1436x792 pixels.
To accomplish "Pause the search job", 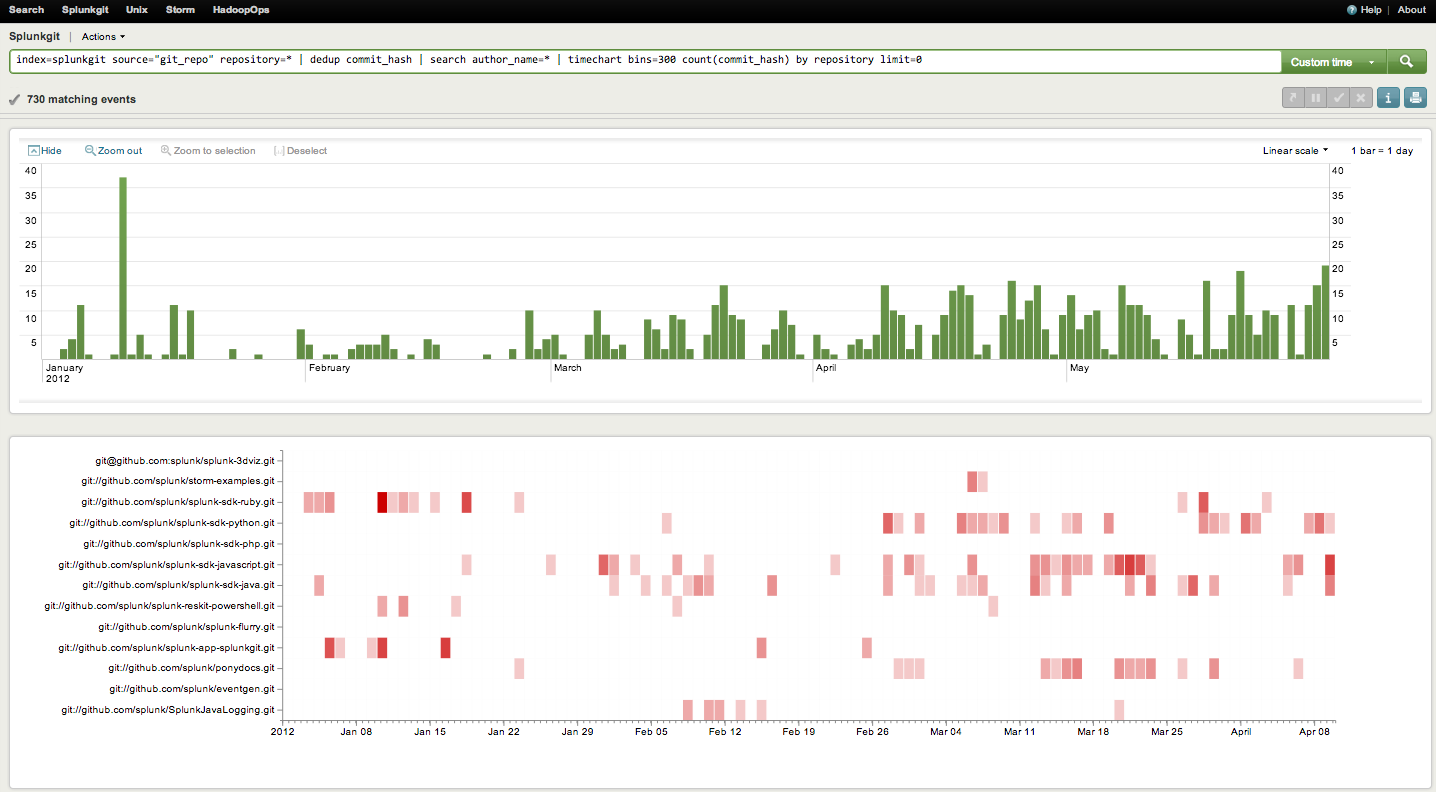I will click(1316, 97).
